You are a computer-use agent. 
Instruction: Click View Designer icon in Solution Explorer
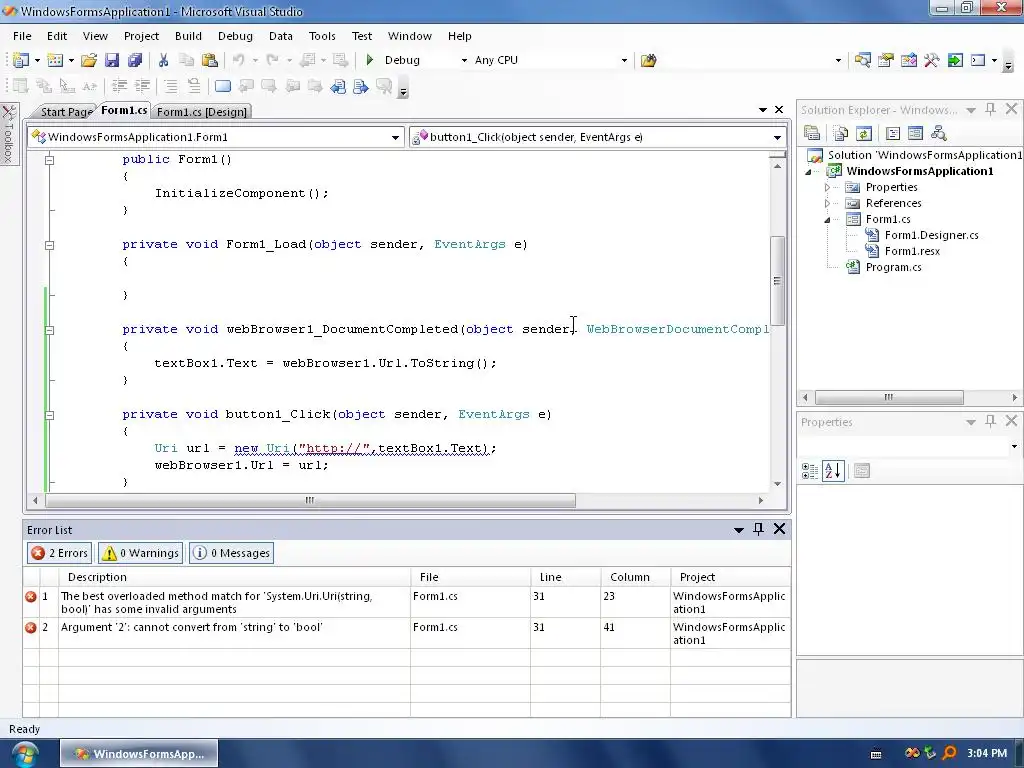916,133
